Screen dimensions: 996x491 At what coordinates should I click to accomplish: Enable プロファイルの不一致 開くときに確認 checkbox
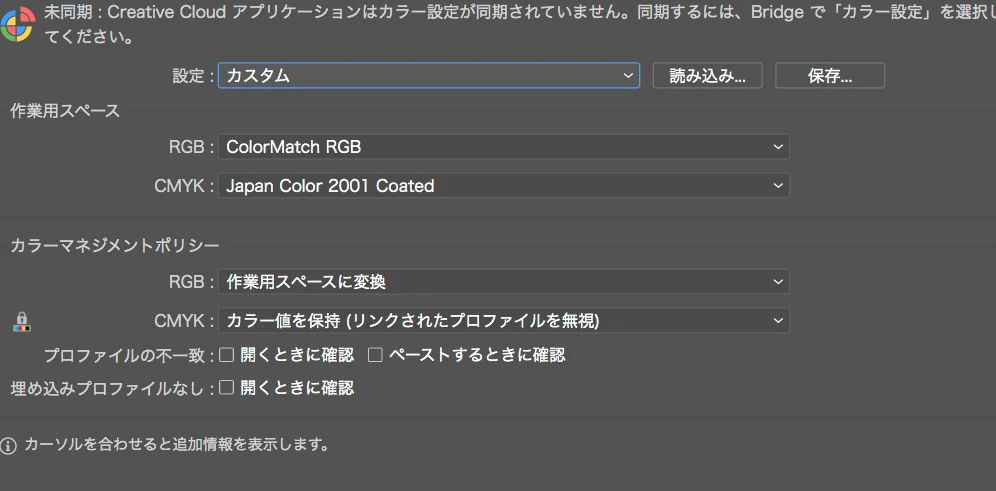coord(227,354)
